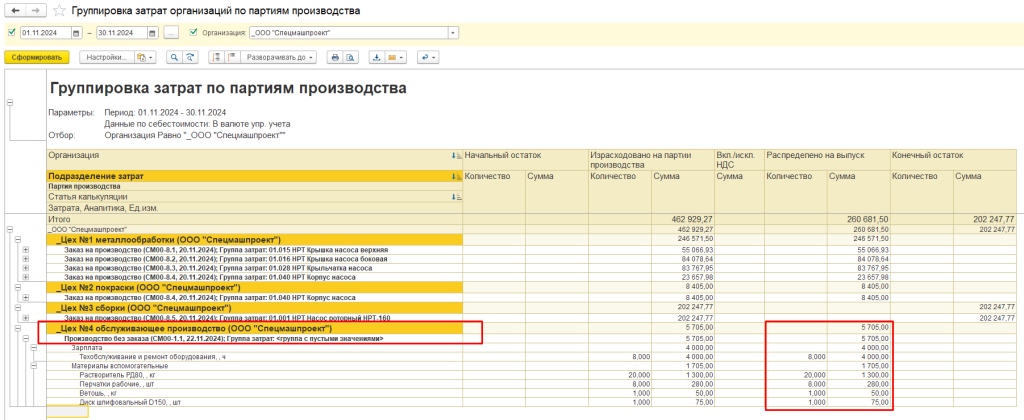
Task: Click the magnifier Find icon
Action: click(174, 57)
